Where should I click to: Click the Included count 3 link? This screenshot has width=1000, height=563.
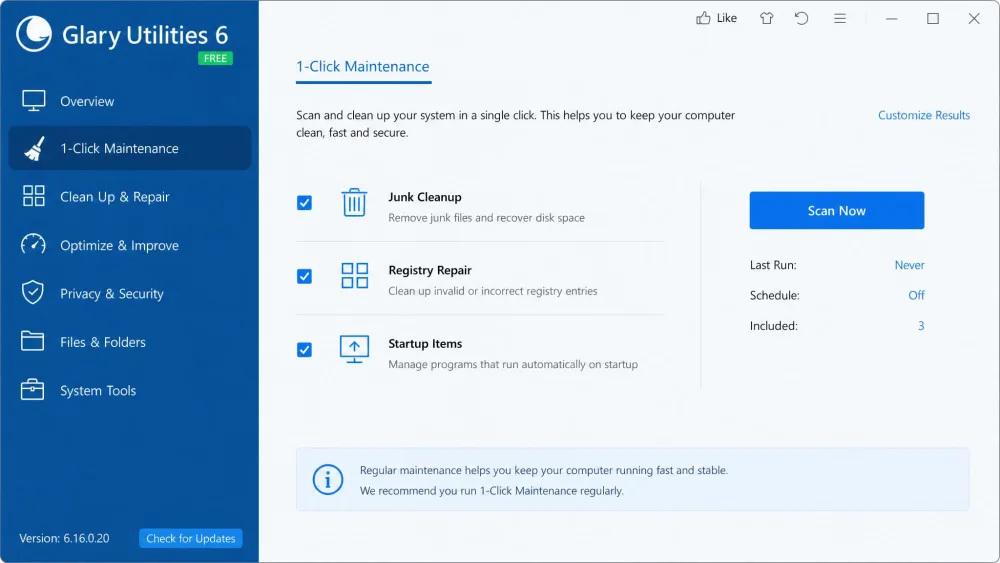point(921,326)
